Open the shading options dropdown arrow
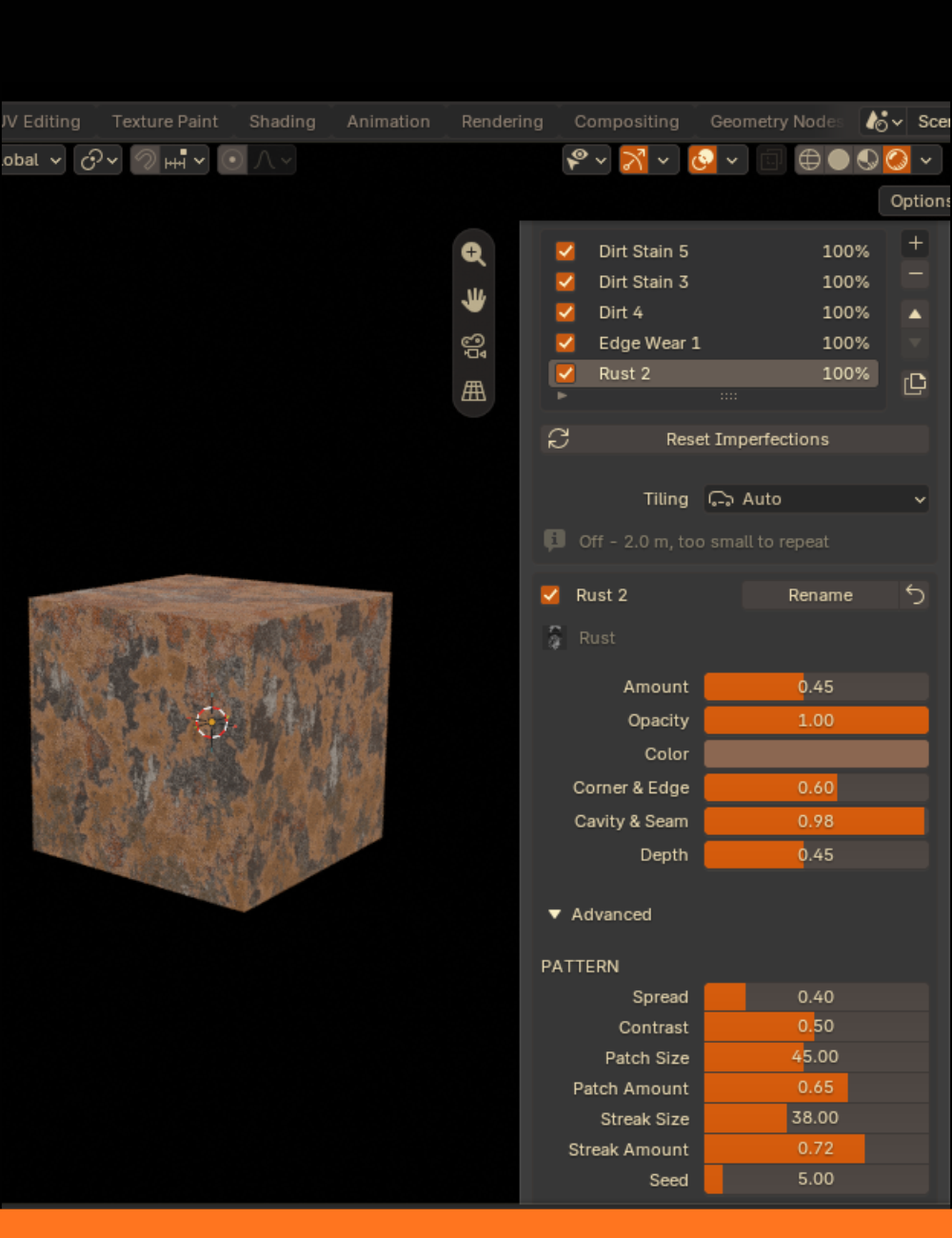Screen dimensions: 952x1238 pos(926,160)
